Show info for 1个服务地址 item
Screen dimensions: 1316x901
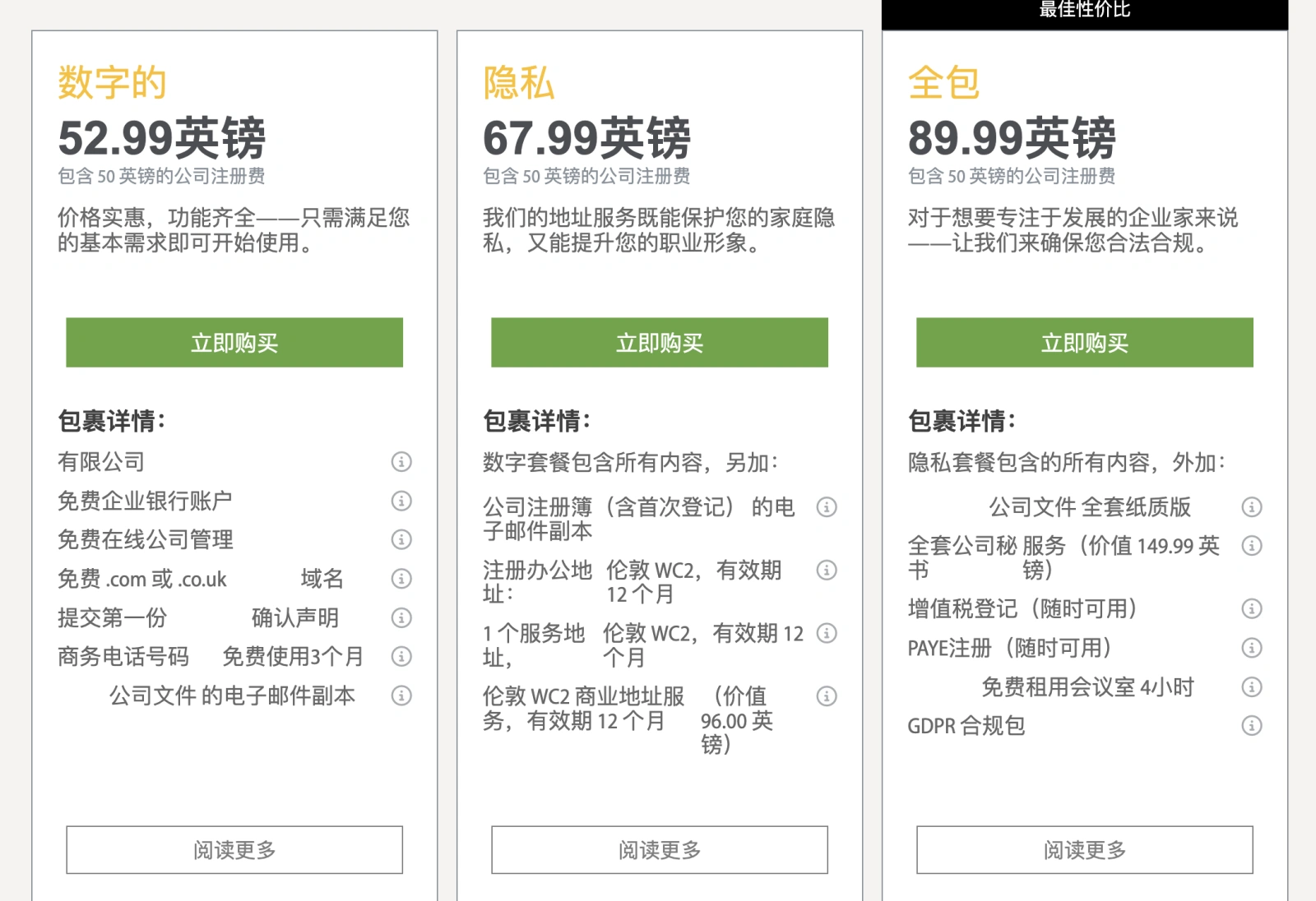827,633
